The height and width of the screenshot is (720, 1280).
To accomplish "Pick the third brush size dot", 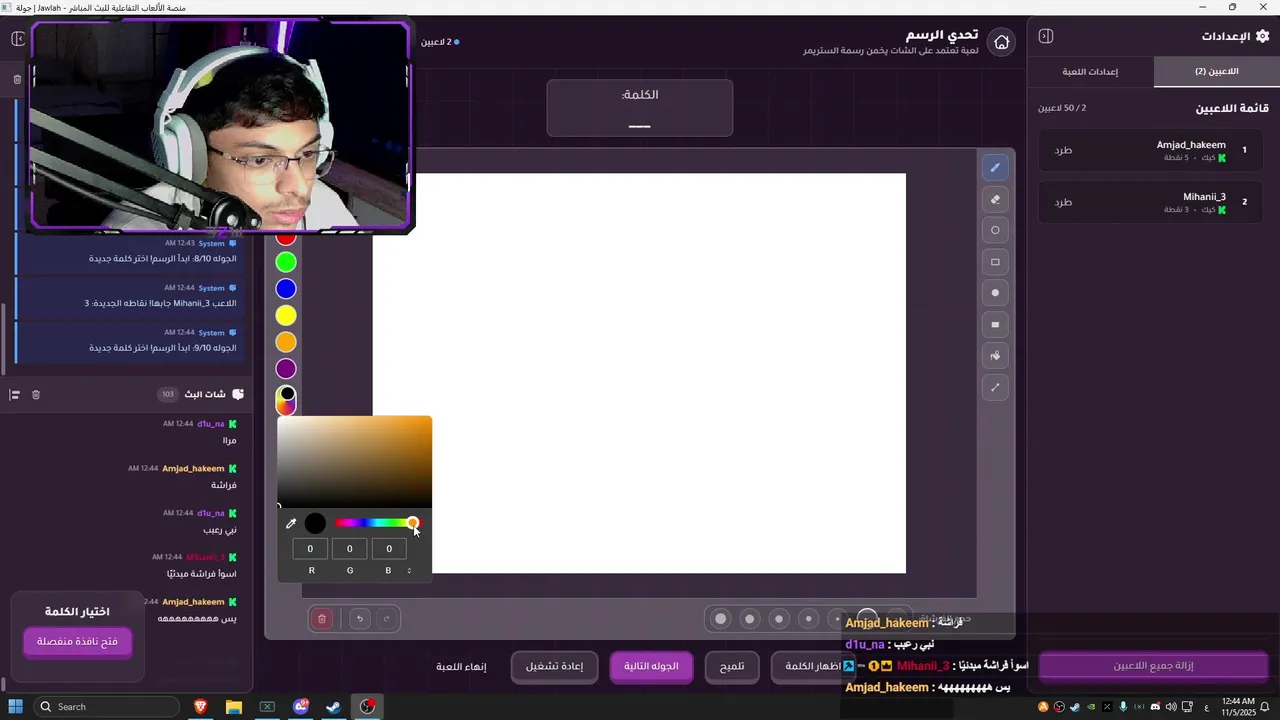I will tap(779, 619).
